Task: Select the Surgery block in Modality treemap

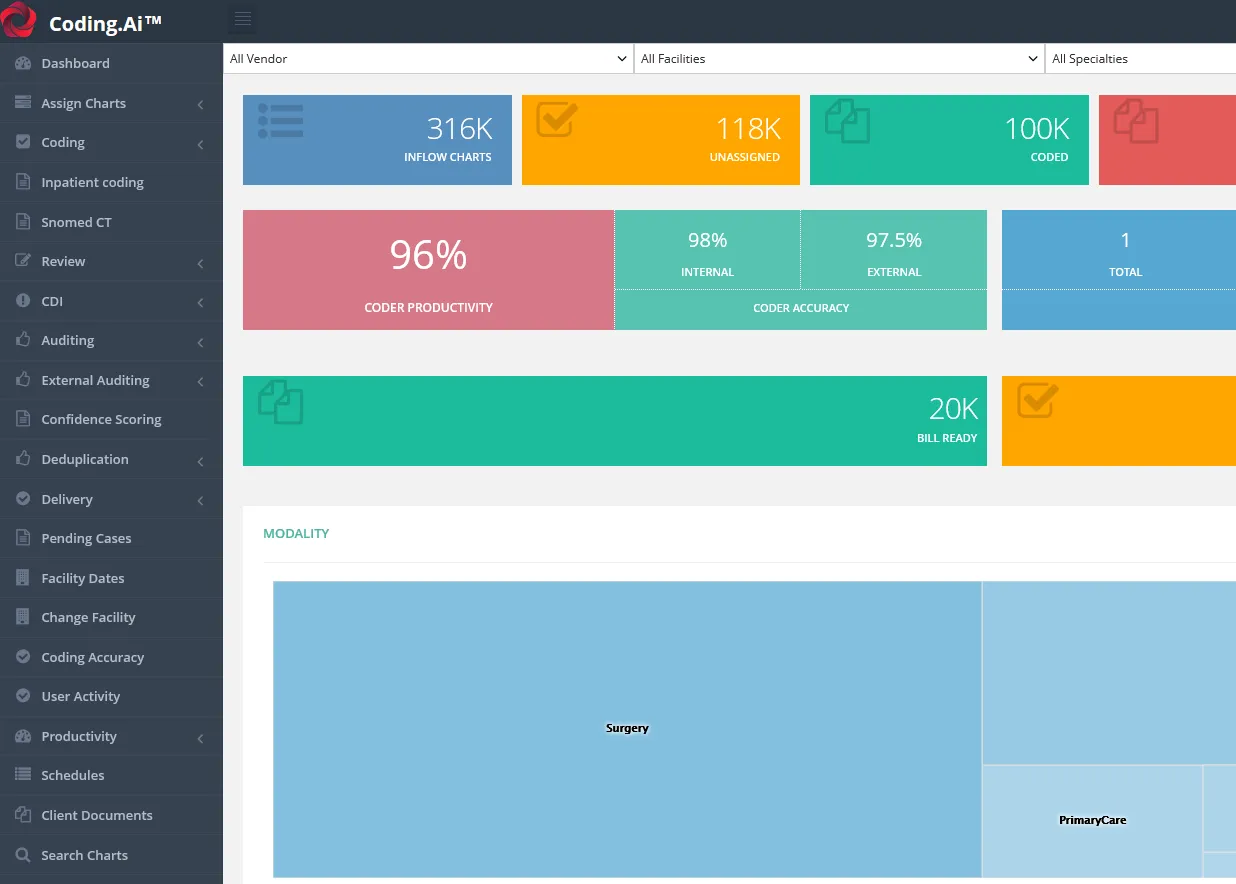Action: pos(627,729)
